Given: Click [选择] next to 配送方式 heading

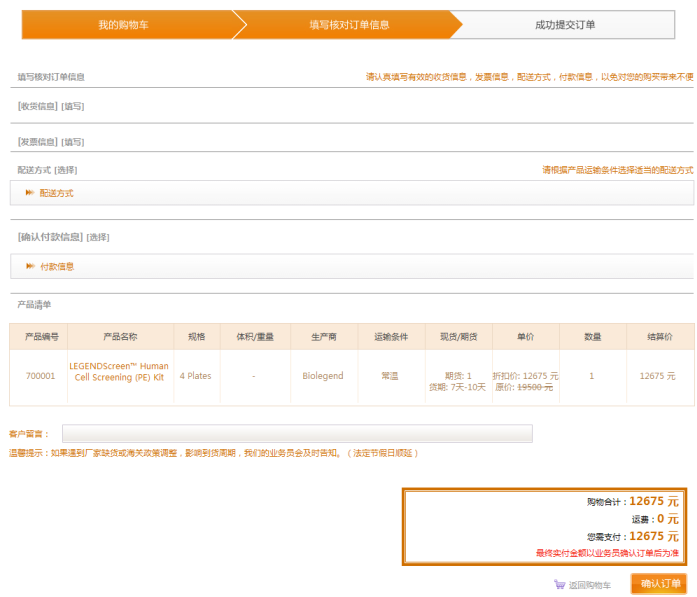Looking at the screenshot, I should [66, 170].
